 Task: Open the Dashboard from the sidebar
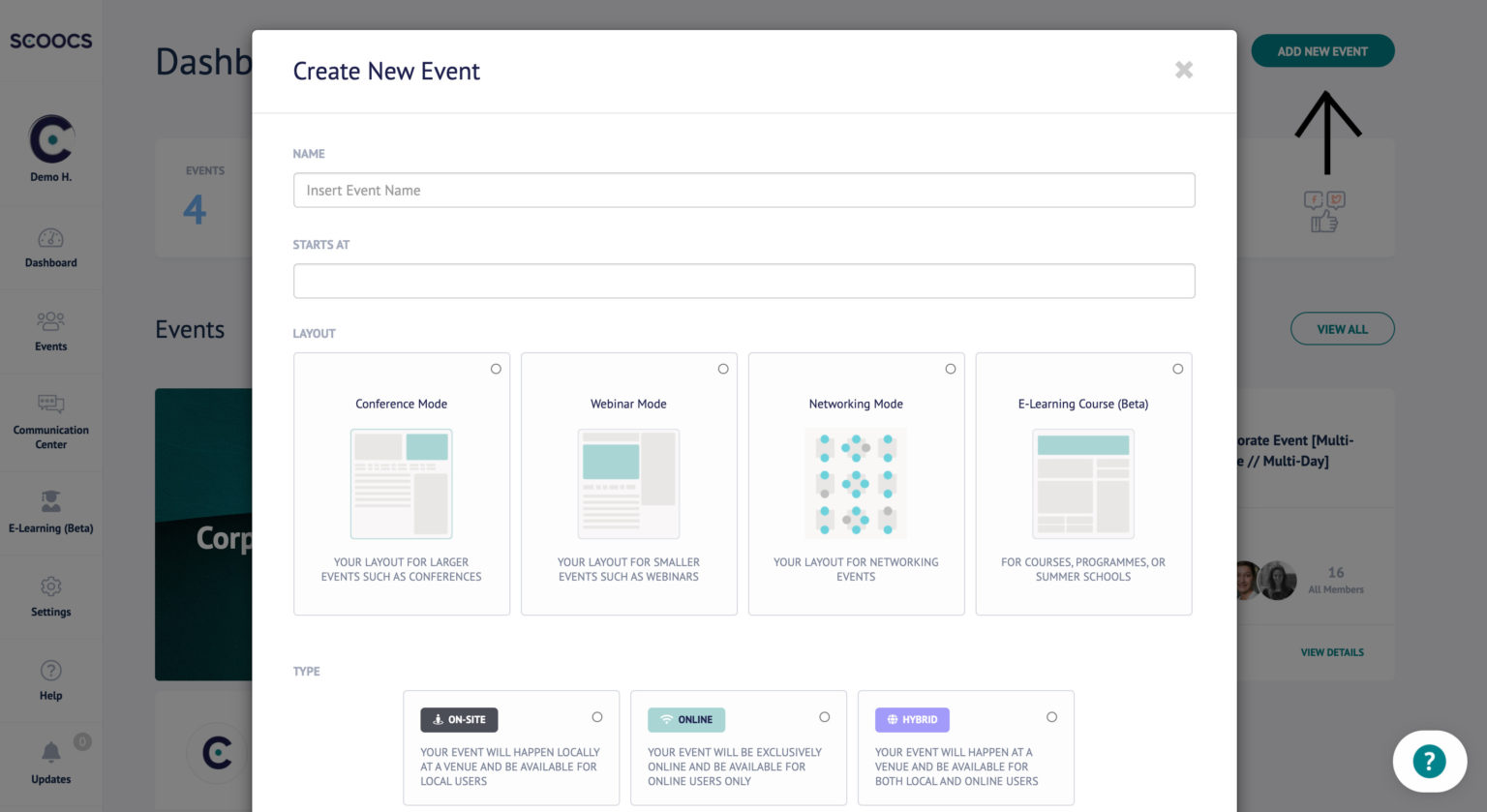coord(50,248)
